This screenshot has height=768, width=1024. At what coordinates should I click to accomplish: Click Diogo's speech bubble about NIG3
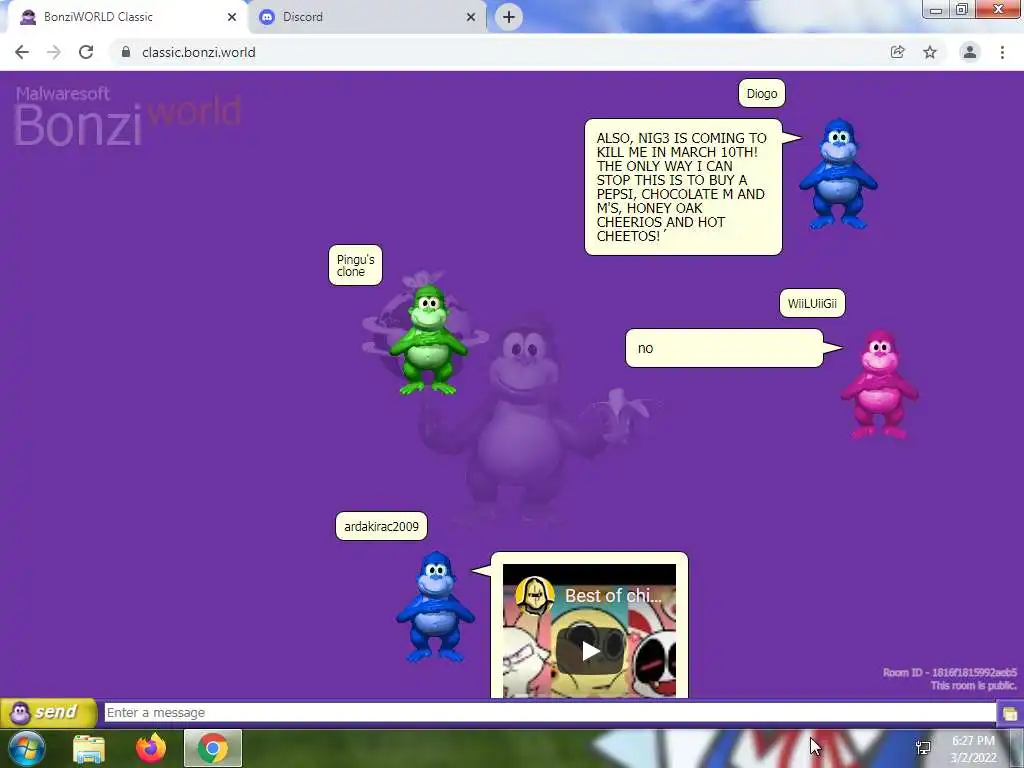coord(683,187)
